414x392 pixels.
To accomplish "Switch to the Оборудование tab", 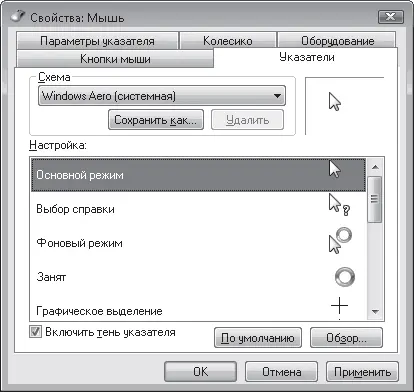I will (337, 41).
